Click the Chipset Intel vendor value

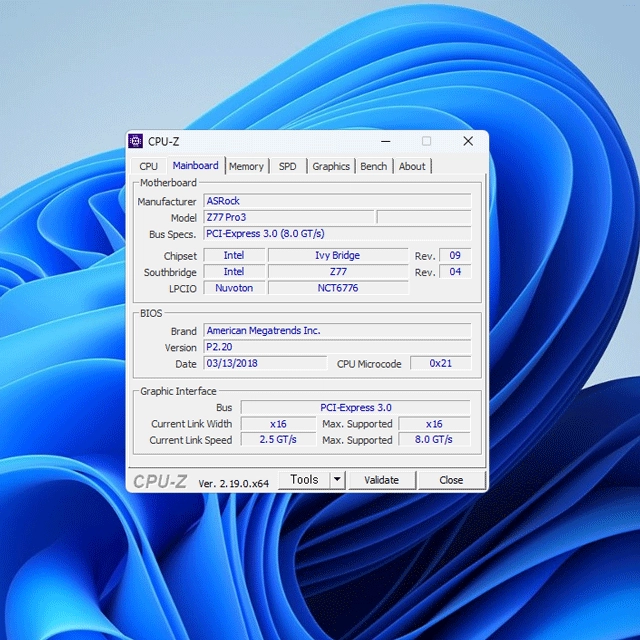pos(234,255)
